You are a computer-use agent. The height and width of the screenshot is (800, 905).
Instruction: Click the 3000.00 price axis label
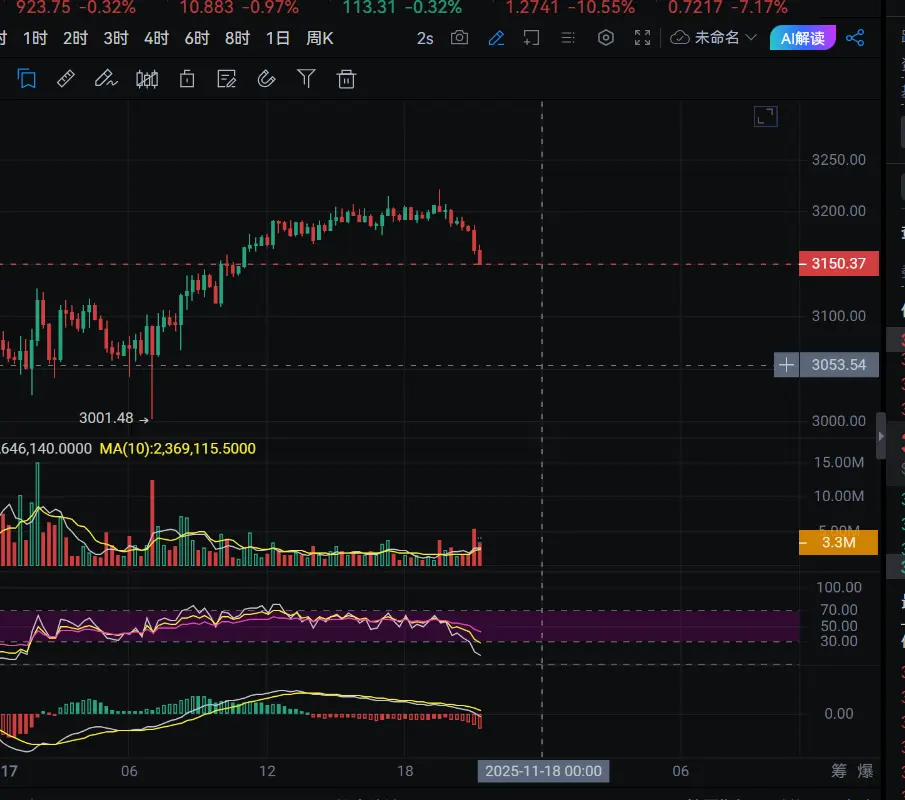839,421
